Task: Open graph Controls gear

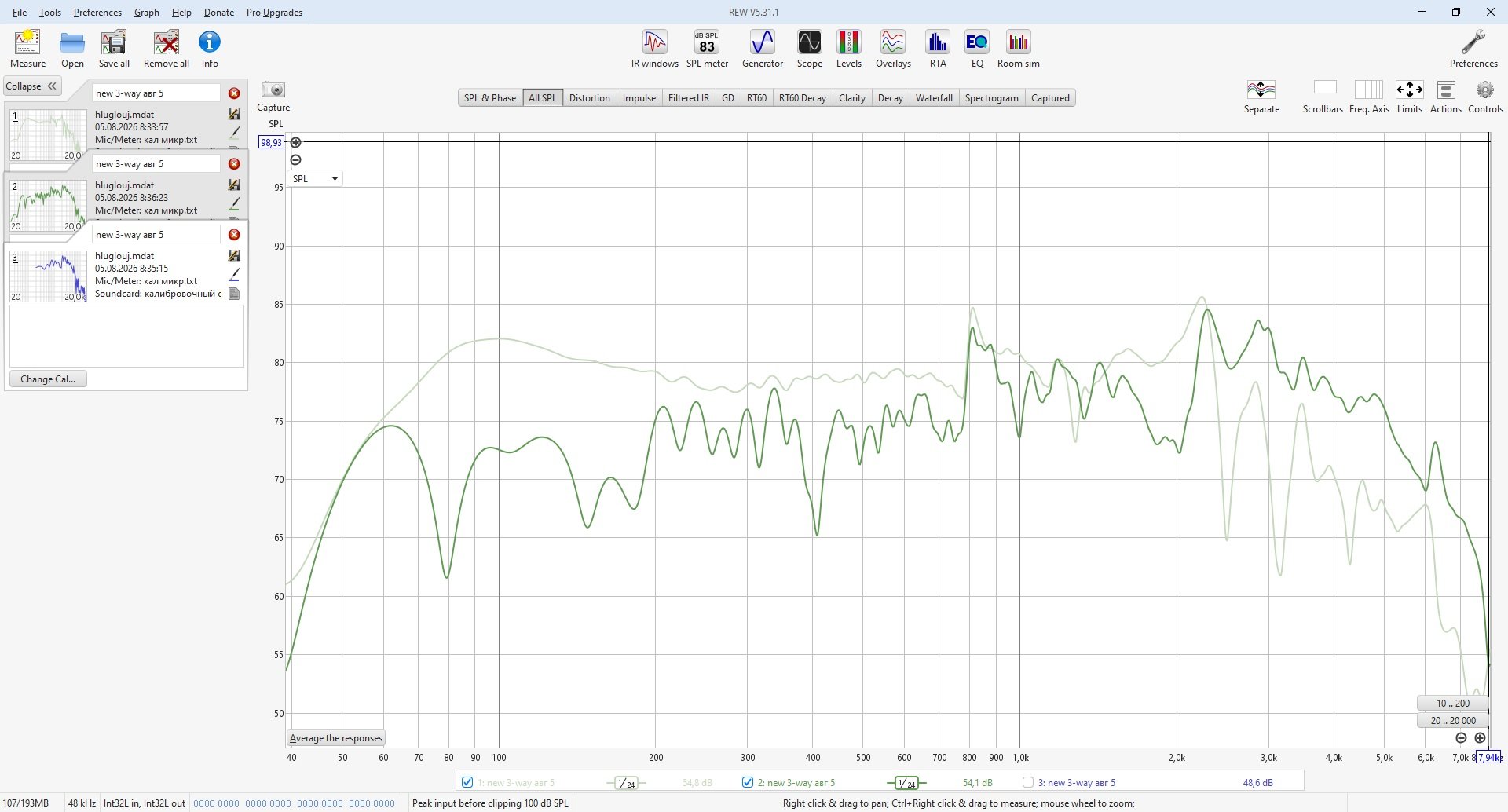Action: tap(1485, 97)
